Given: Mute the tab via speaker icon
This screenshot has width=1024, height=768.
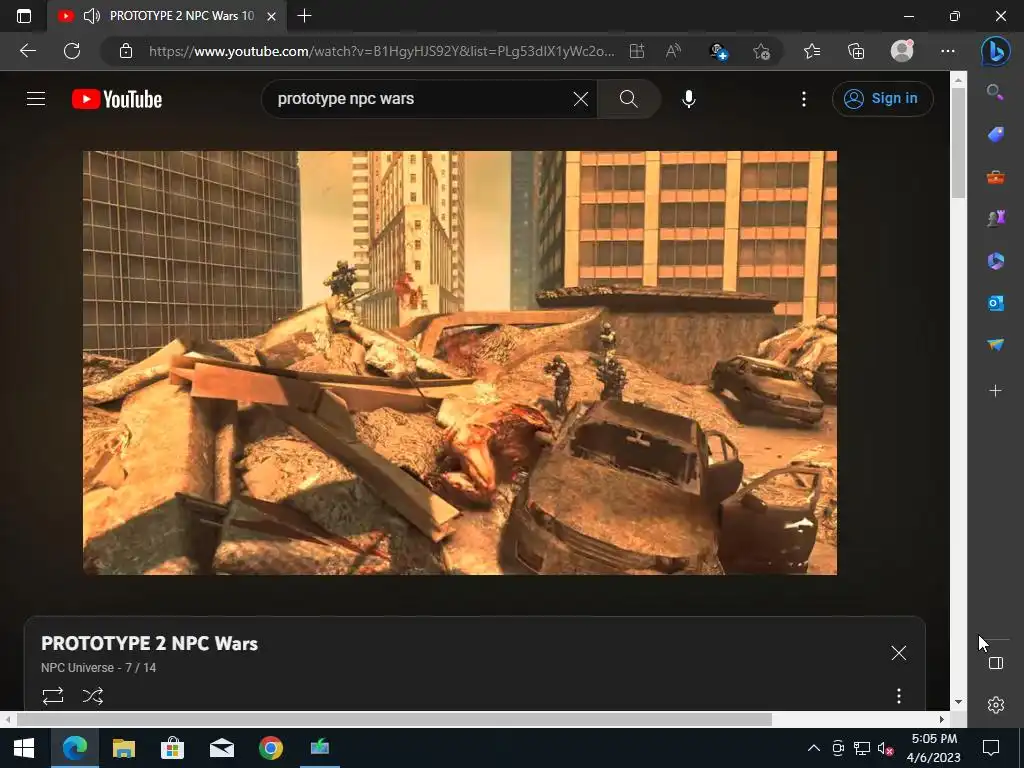Looking at the screenshot, I should (x=92, y=16).
